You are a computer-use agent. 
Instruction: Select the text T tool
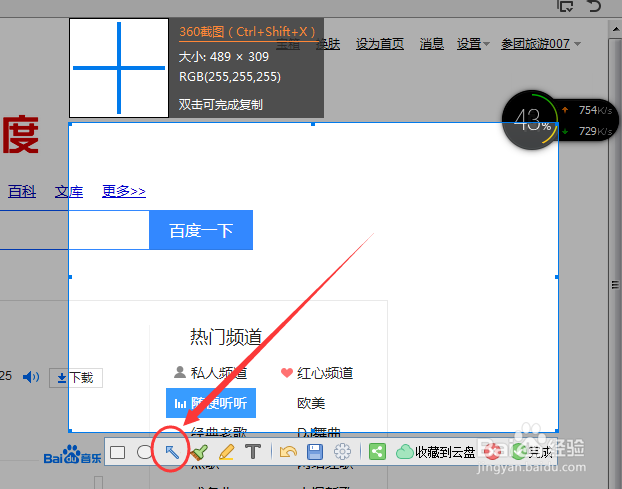253,452
